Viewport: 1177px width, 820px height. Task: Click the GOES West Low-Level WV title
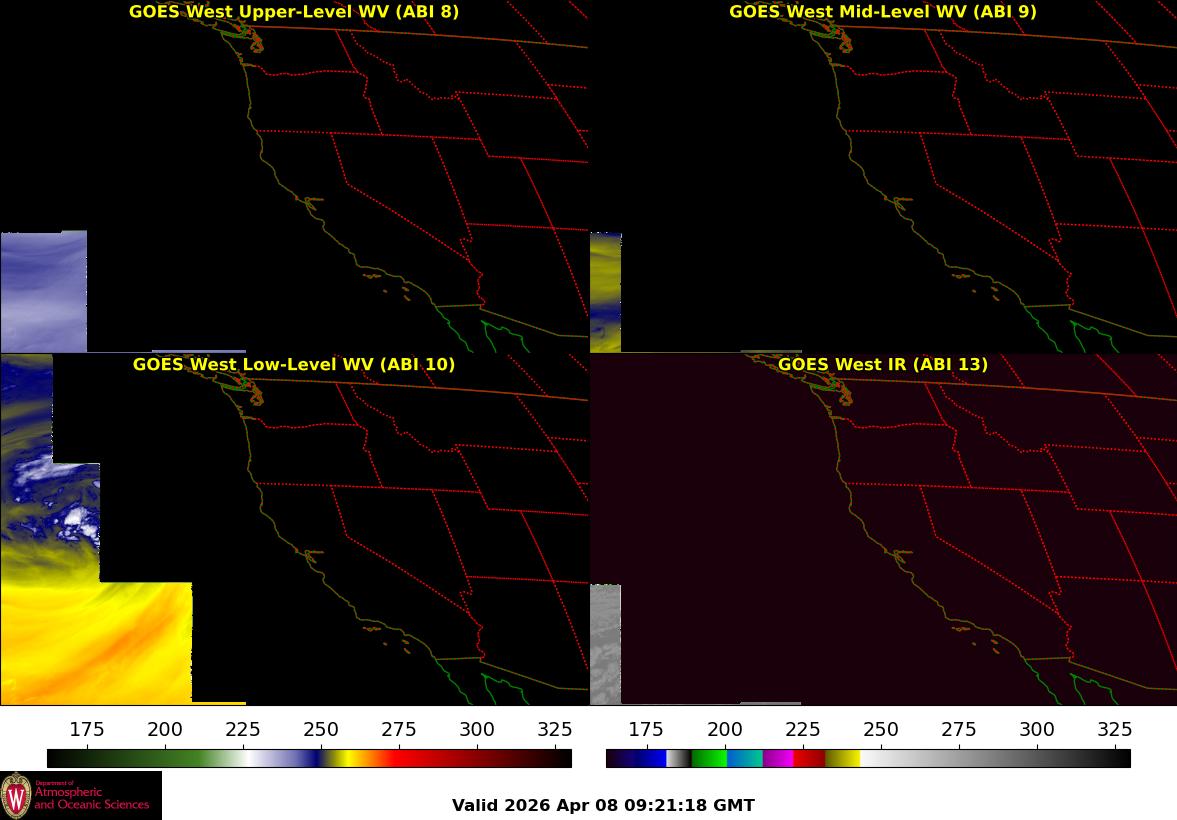tap(293, 364)
